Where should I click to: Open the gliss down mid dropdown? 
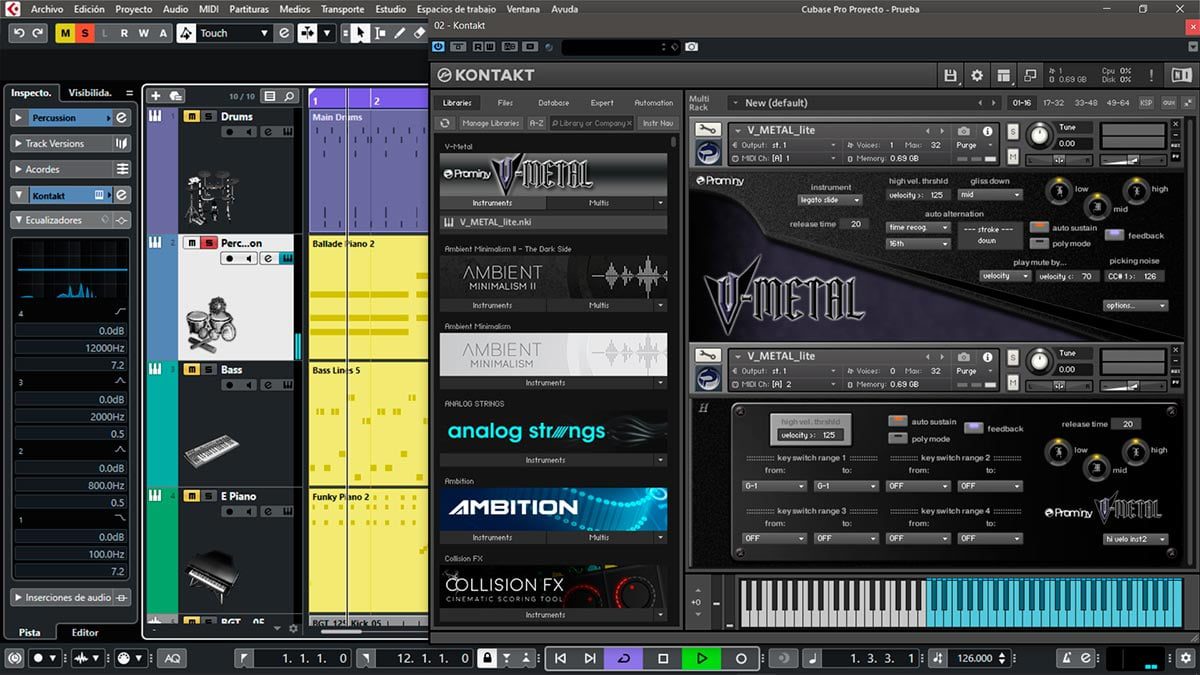988,194
